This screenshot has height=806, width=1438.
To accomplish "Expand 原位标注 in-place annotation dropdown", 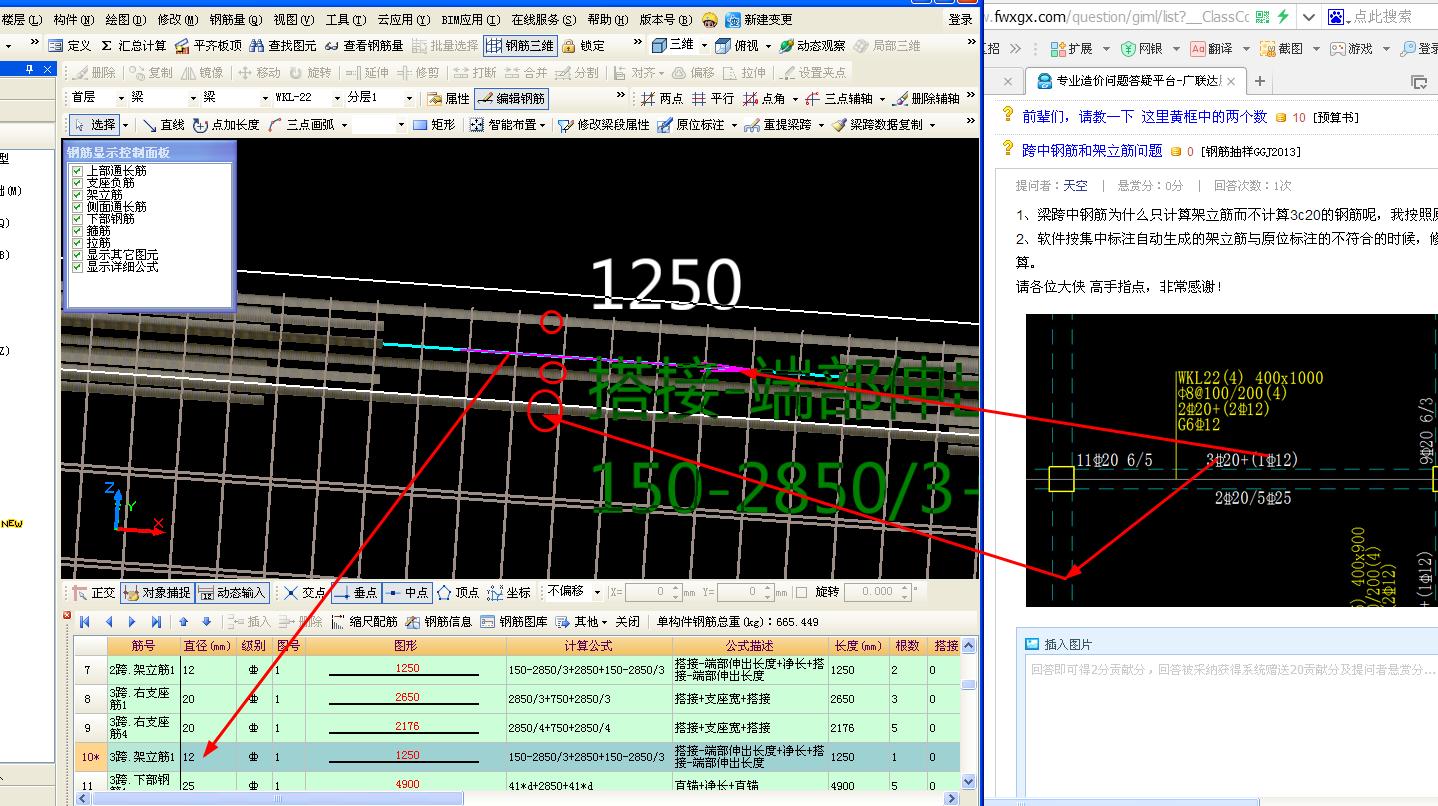I will tap(733, 125).
